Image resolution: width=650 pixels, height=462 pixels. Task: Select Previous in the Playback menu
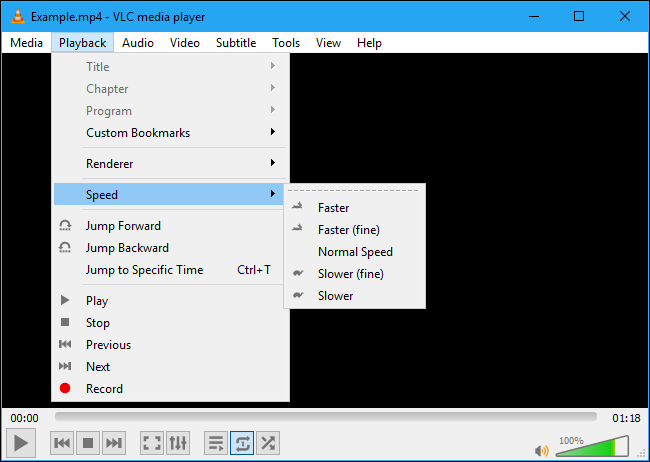170,344
